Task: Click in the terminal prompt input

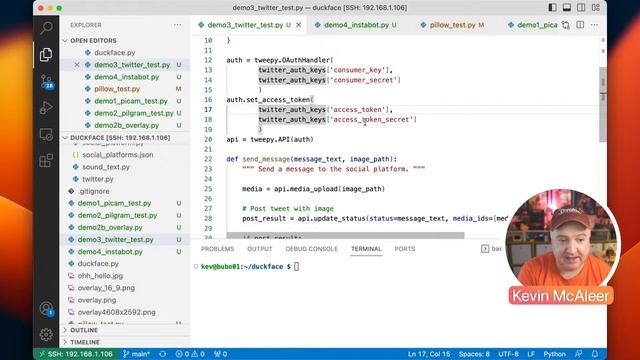Action: point(296,267)
